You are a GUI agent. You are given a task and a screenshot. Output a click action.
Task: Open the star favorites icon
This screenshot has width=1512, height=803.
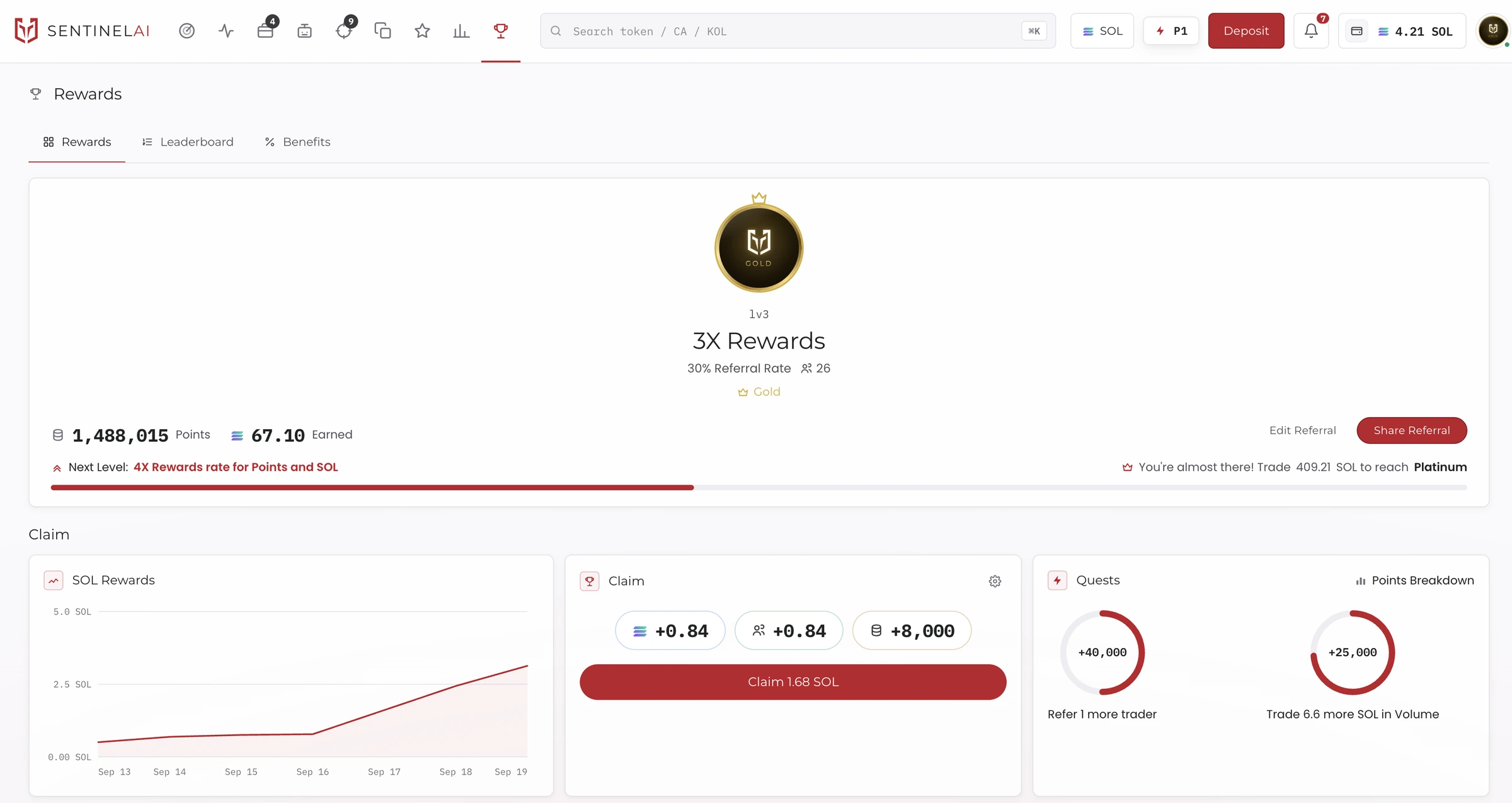click(x=422, y=30)
